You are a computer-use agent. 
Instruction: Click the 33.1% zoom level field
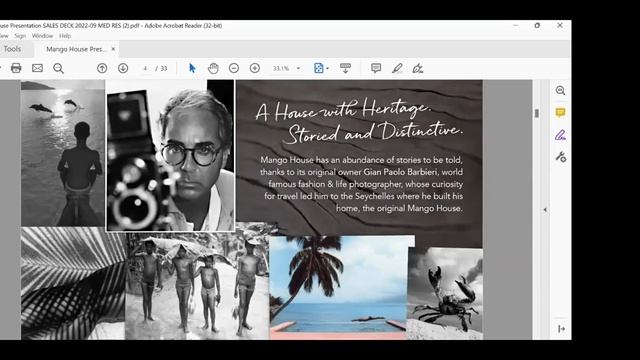[281, 68]
